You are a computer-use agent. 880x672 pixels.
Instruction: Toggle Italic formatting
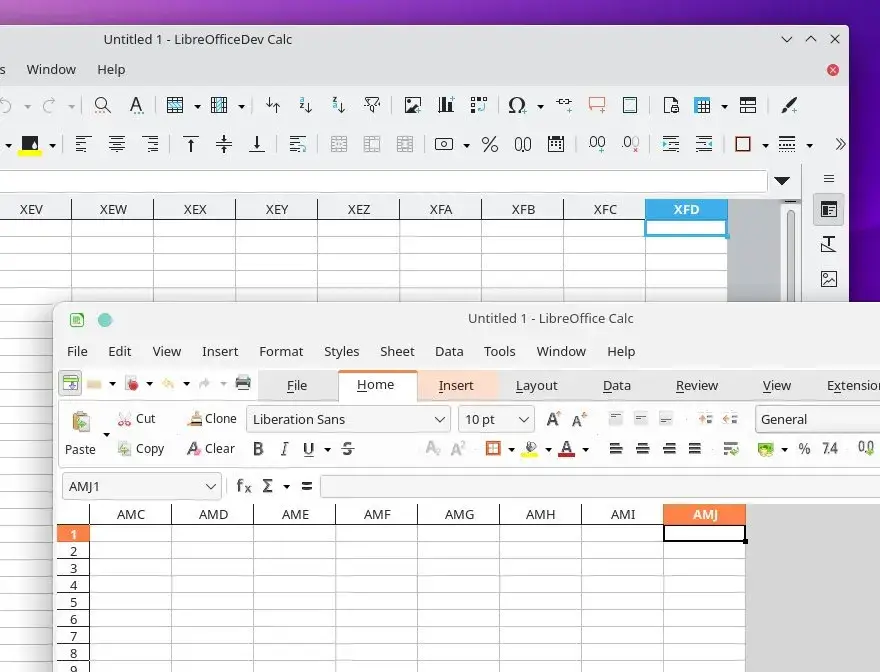tap(284, 449)
